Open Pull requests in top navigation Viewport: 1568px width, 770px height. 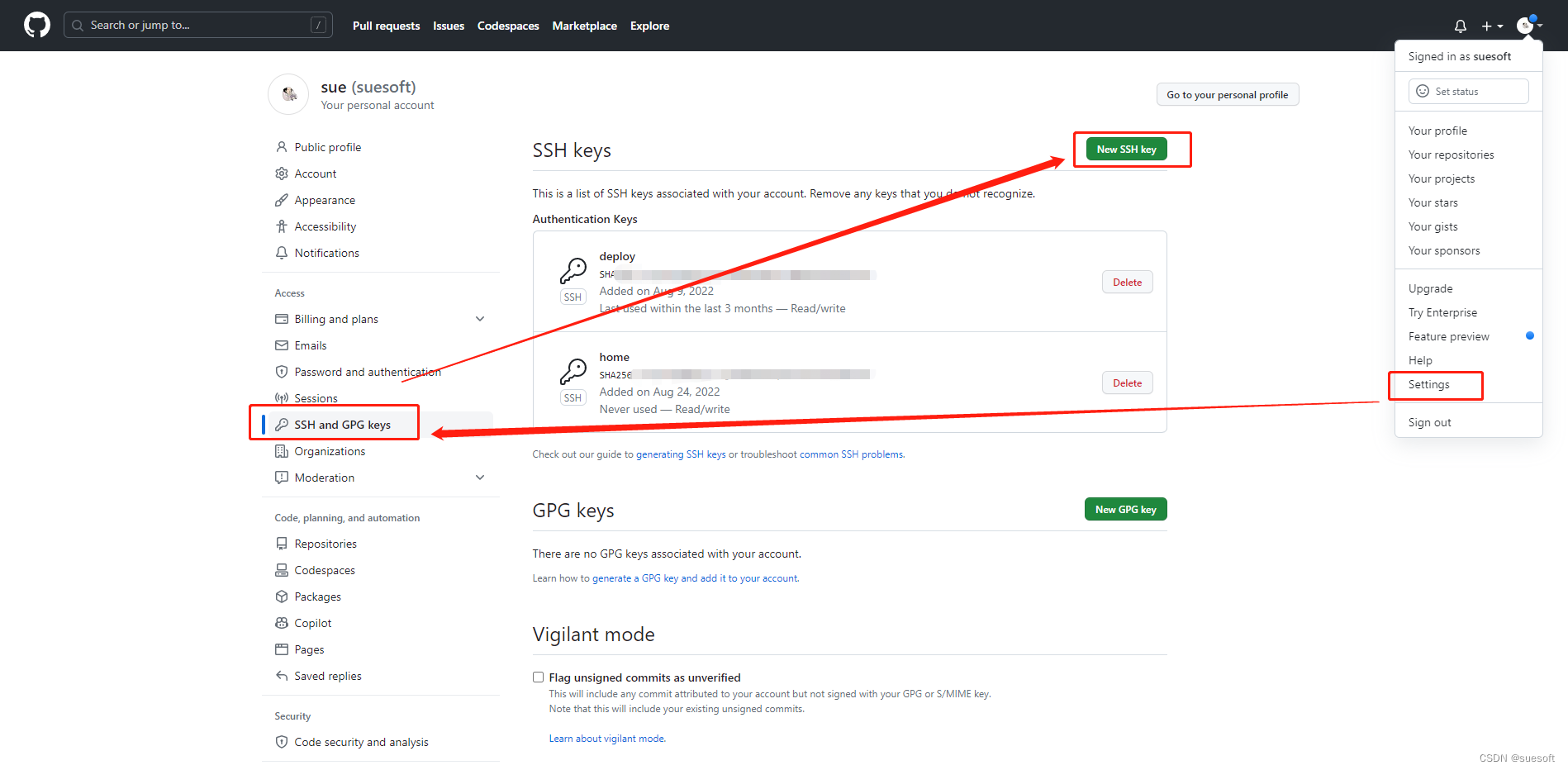(x=386, y=26)
